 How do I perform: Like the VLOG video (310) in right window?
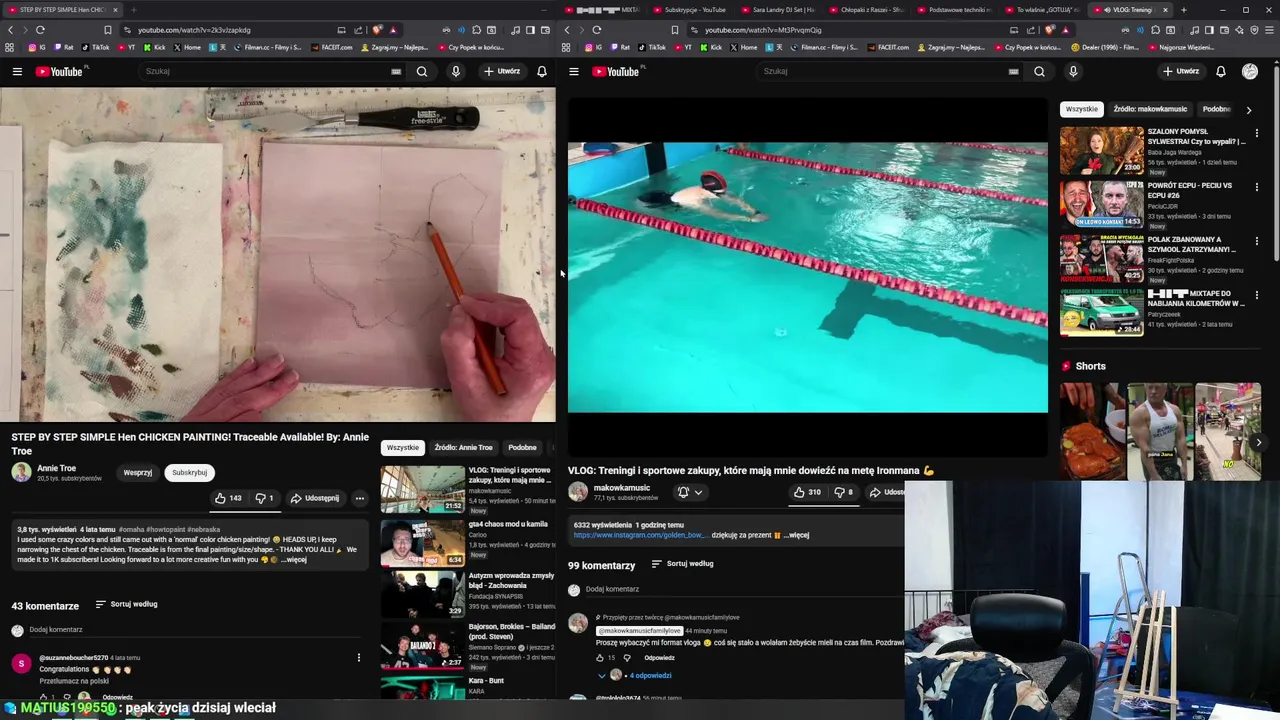pyautogui.click(x=807, y=492)
